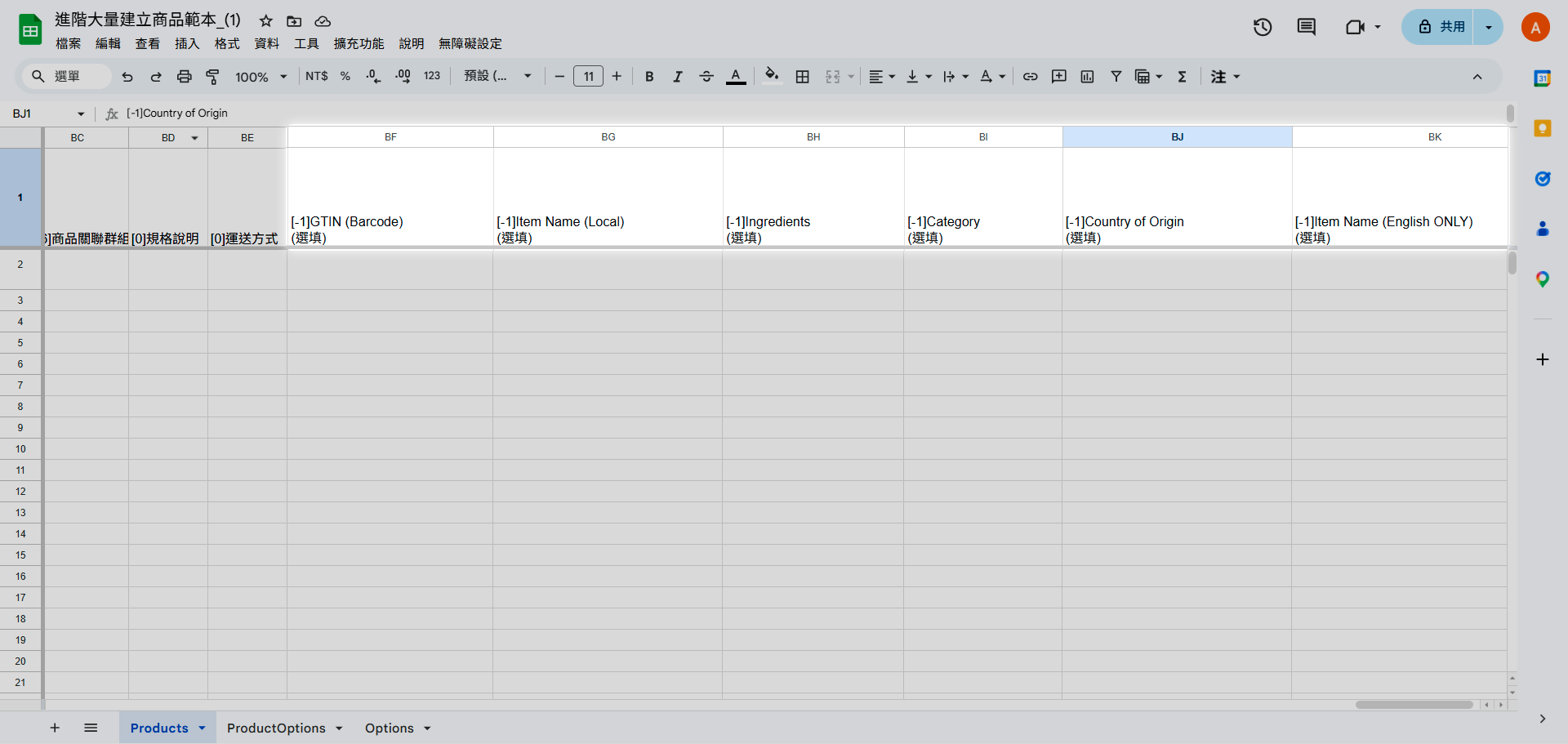Increase decimal places
The image size is (1568, 744).
pos(403,76)
